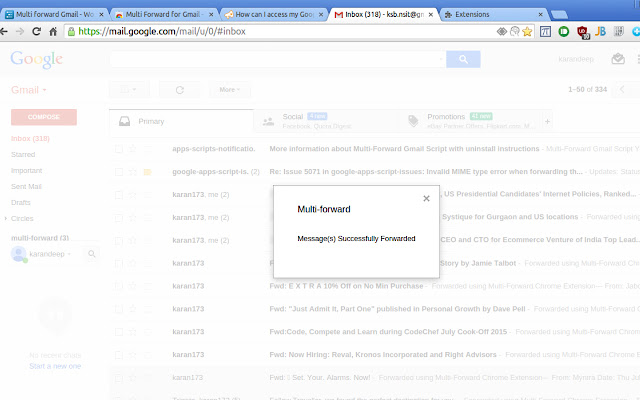This screenshot has height=400, width=640.
Task: Open search options dropdown arrow
Action: (441, 59)
